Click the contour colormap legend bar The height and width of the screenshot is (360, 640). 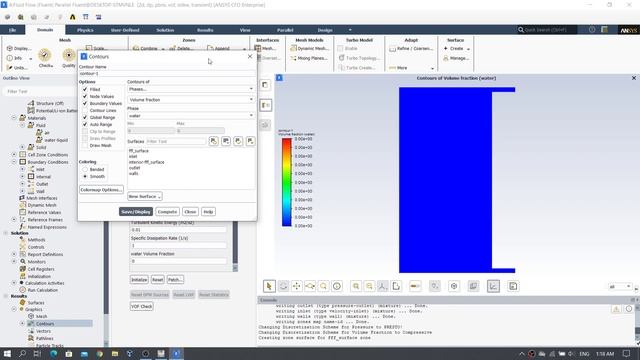coord(287,182)
